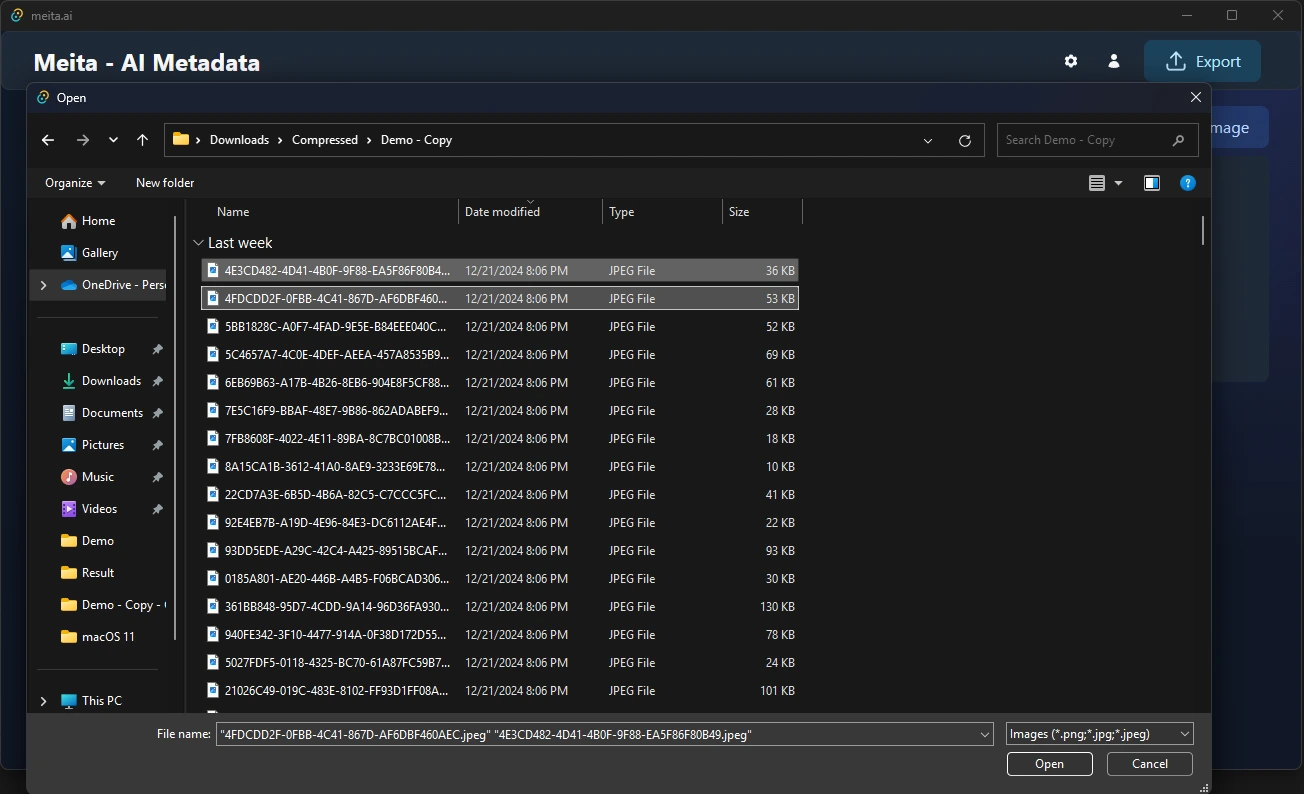The height and width of the screenshot is (794, 1304).
Task: Refresh the Demo - Copy folder
Action: [965, 141]
